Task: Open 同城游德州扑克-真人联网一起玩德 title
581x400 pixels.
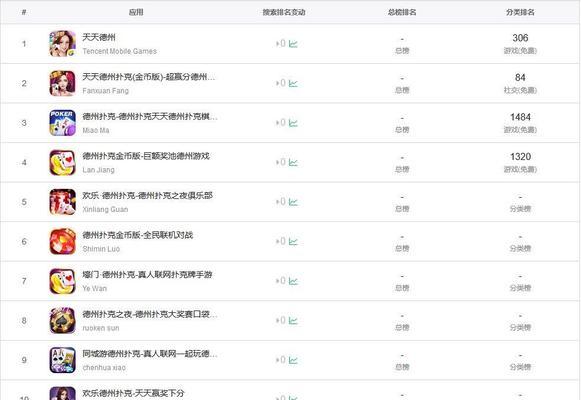Action: 150,354
